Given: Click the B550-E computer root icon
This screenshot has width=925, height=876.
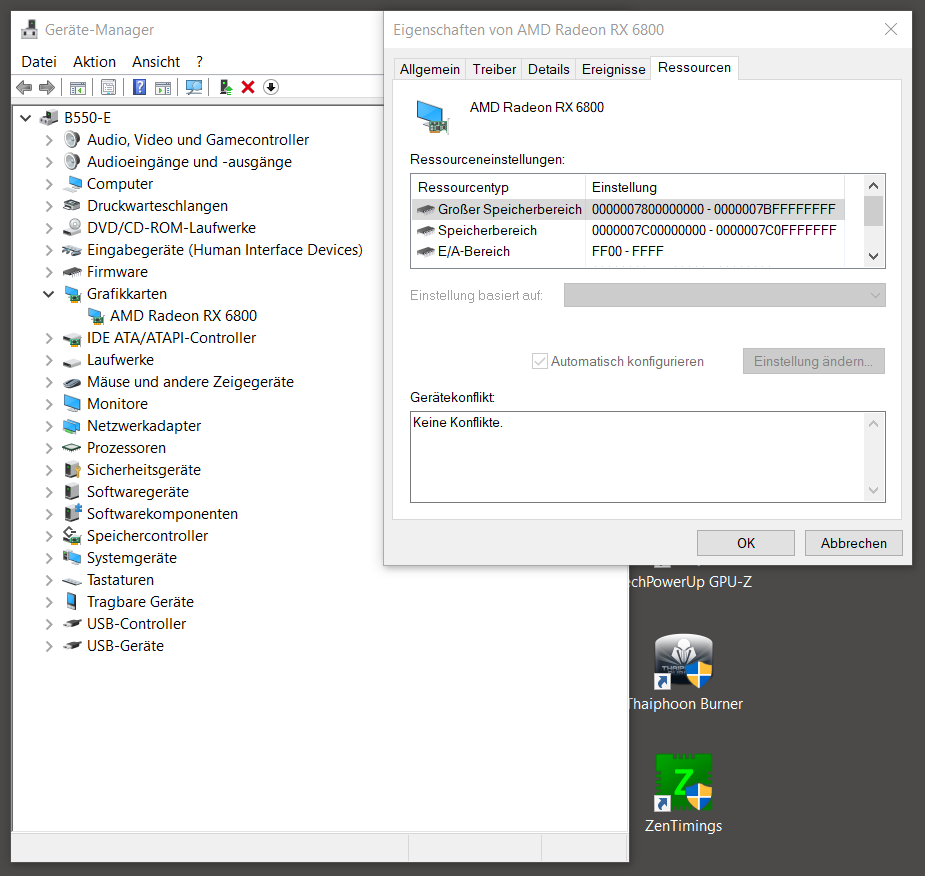Looking at the screenshot, I should [49, 118].
